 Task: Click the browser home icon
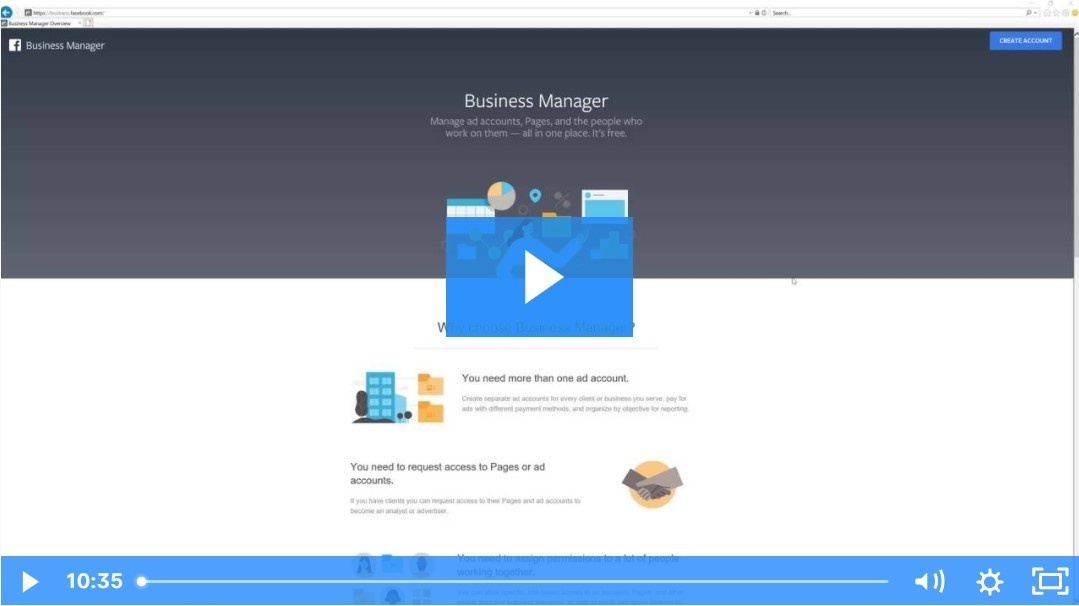(x=1047, y=12)
